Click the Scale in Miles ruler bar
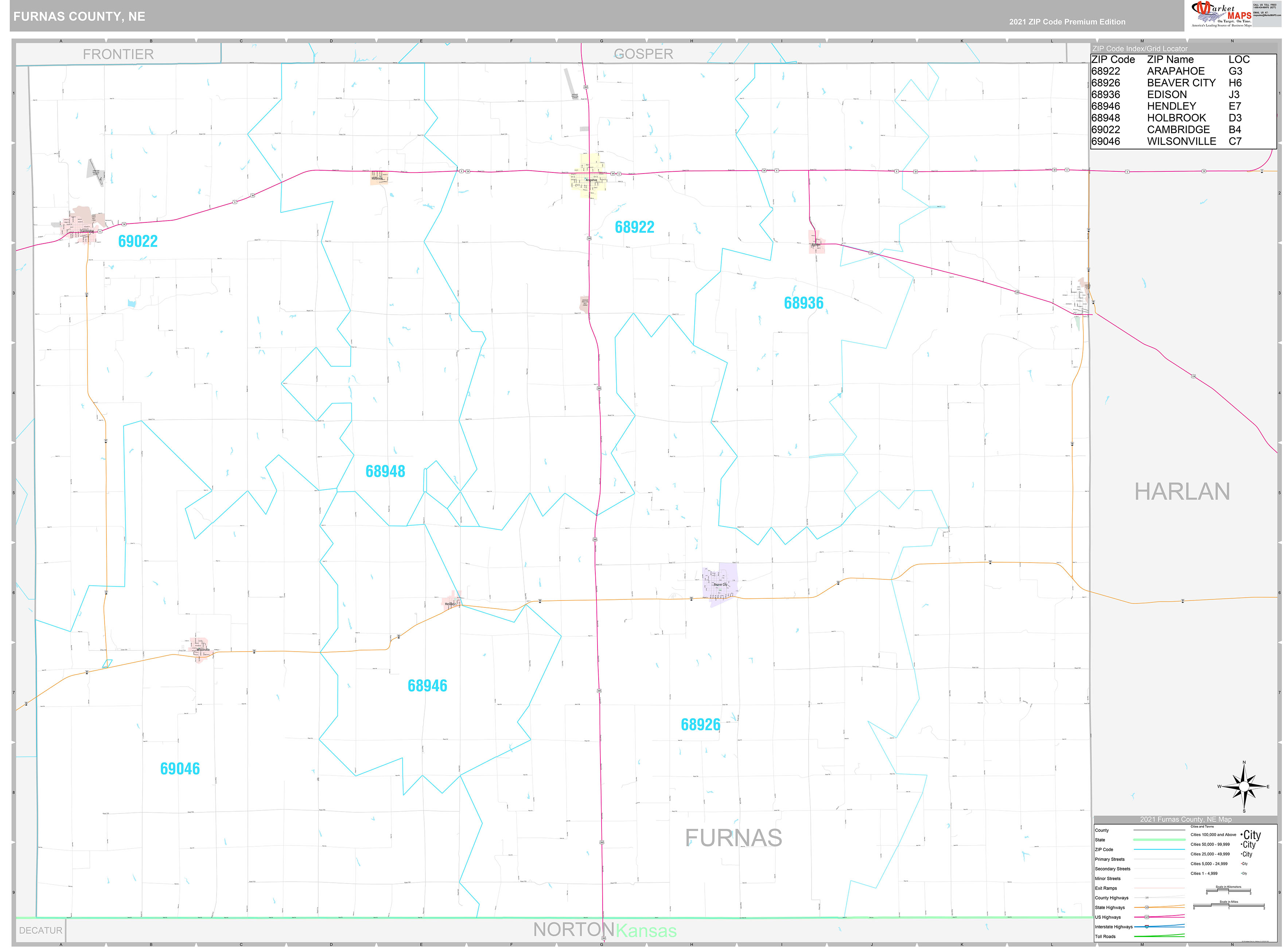The width and height of the screenshot is (1288, 948). pos(1228,905)
